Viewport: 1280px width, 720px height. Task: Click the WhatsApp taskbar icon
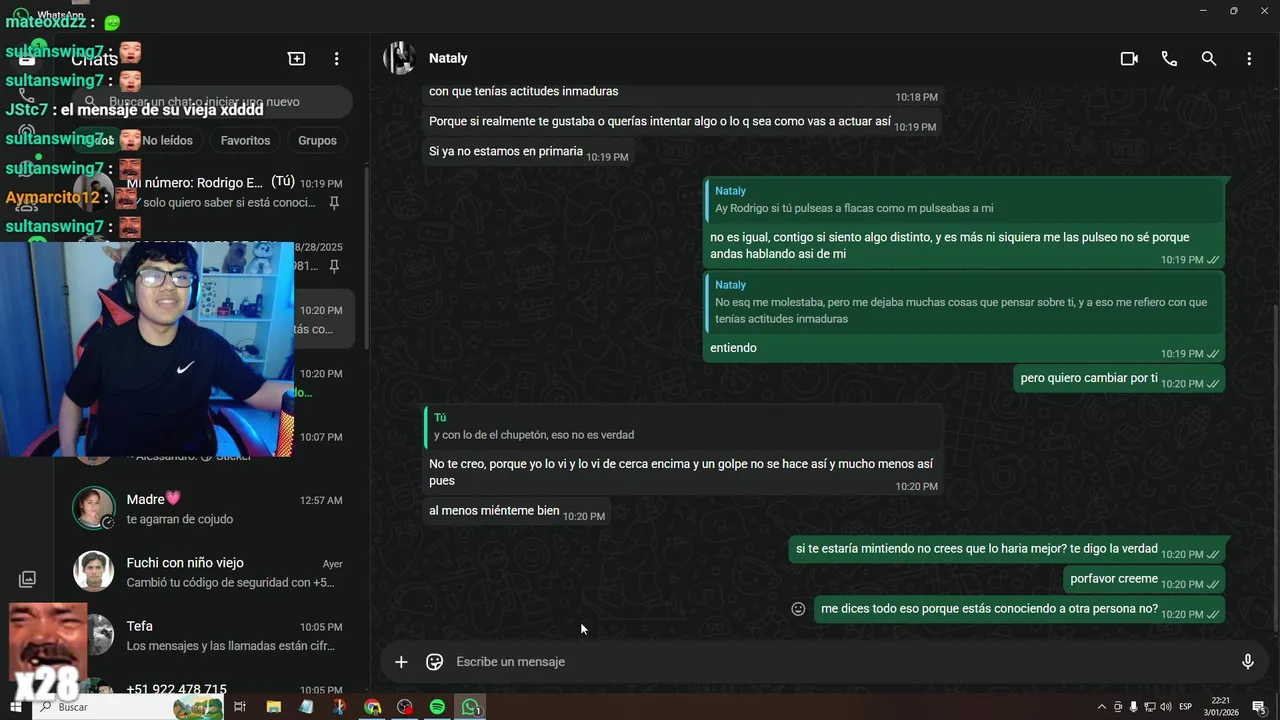[x=470, y=707]
